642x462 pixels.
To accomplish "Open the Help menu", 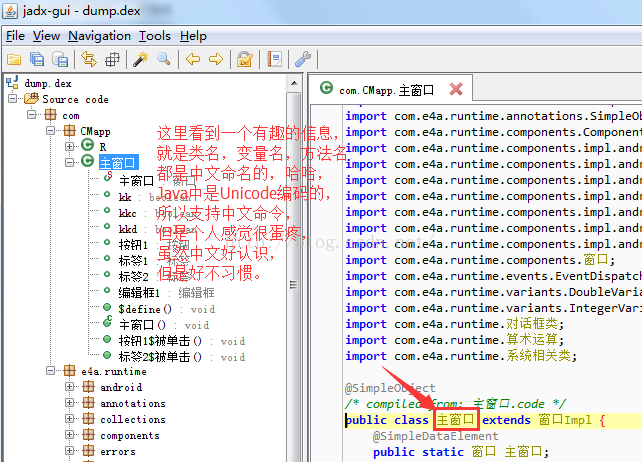I will pos(193,36).
